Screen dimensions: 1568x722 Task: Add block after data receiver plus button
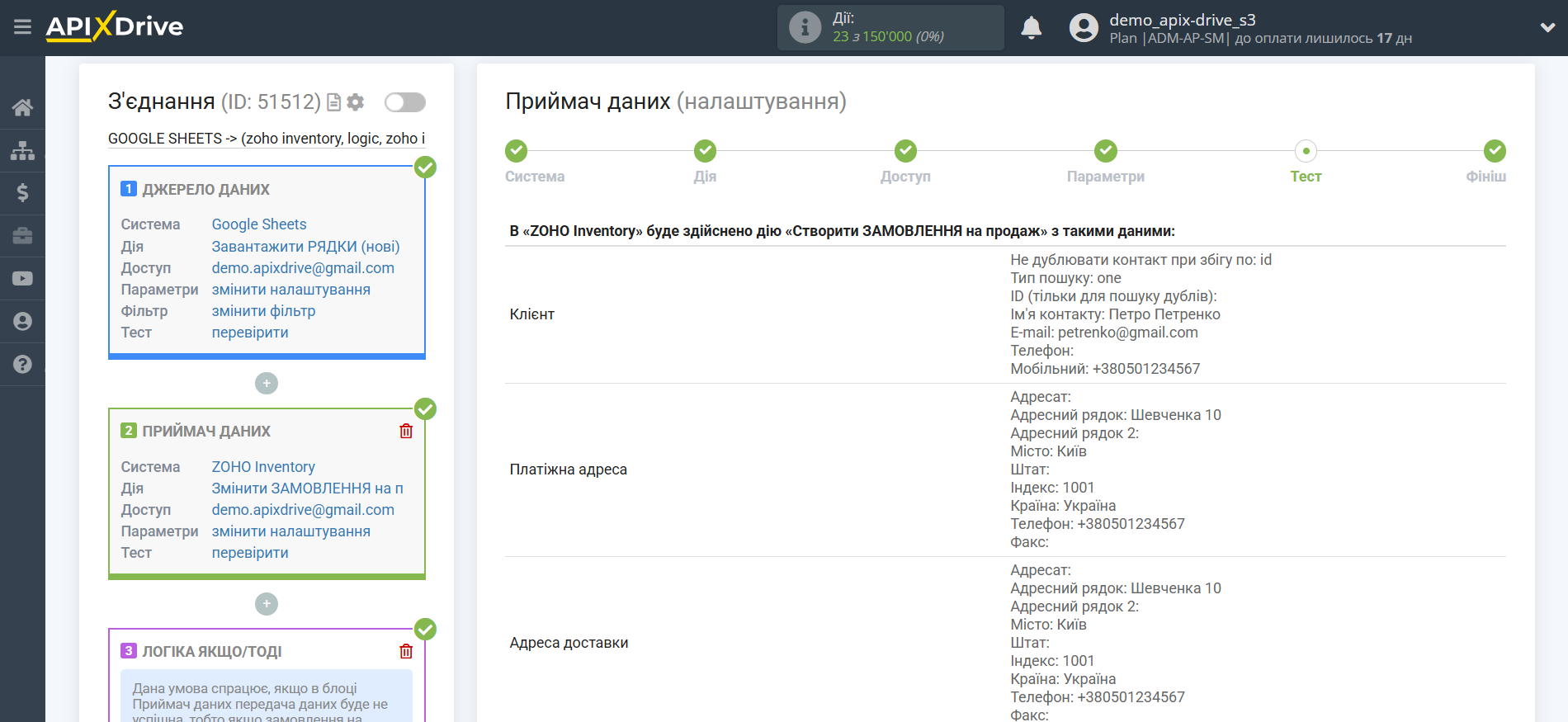pyautogui.click(x=267, y=604)
